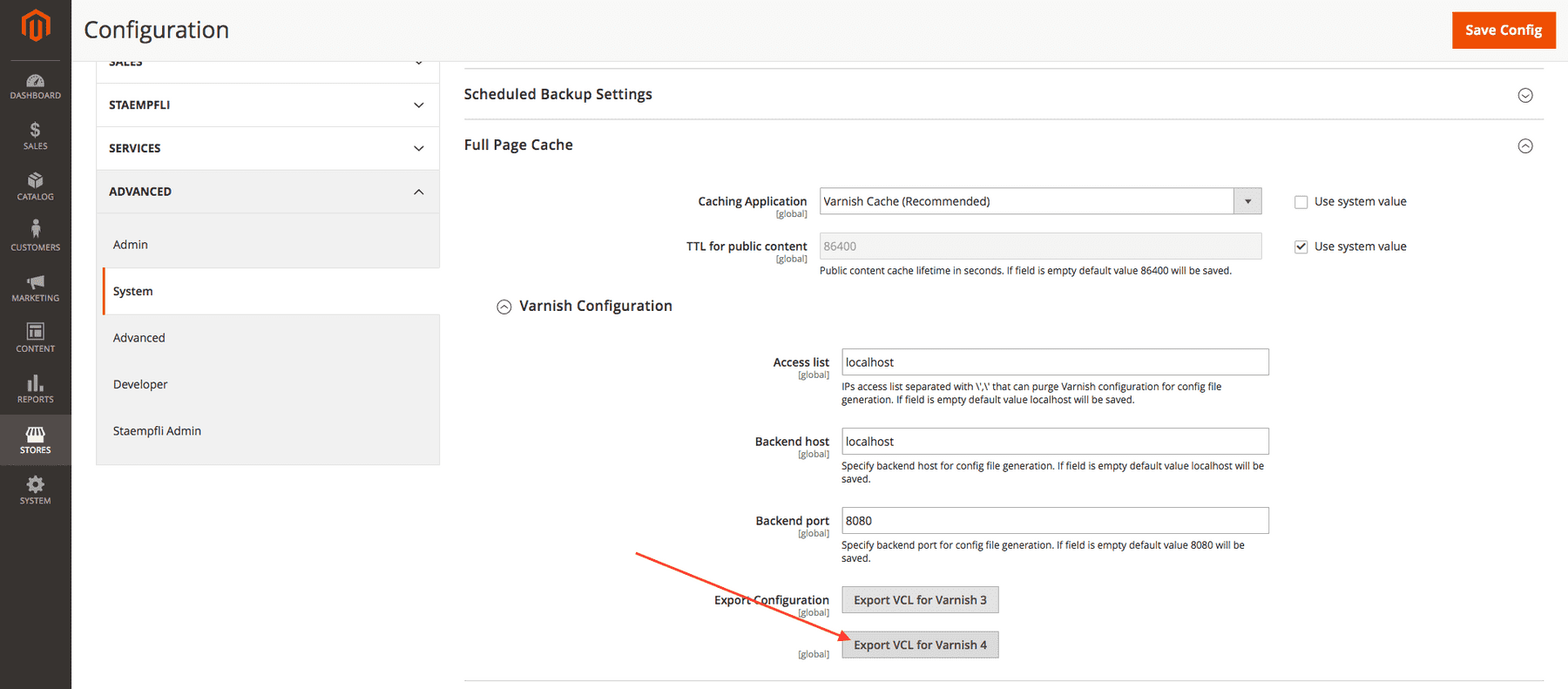Click the Varnish Configuration heading text
Viewport: 1568px width, 689px height.
(x=596, y=306)
